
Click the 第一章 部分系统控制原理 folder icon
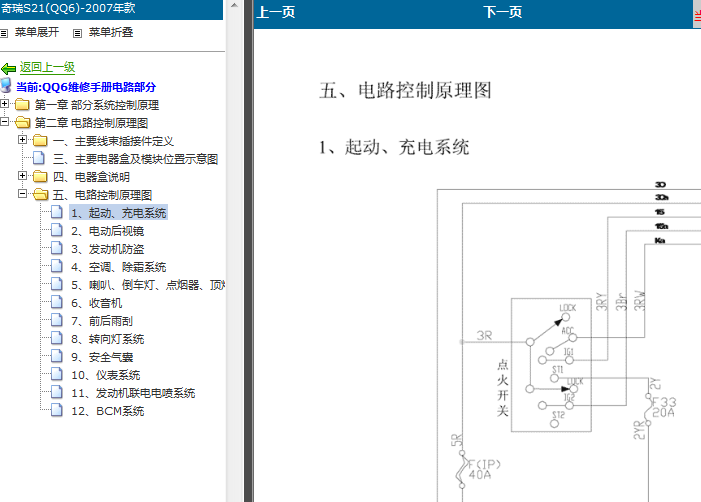coord(22,105)
